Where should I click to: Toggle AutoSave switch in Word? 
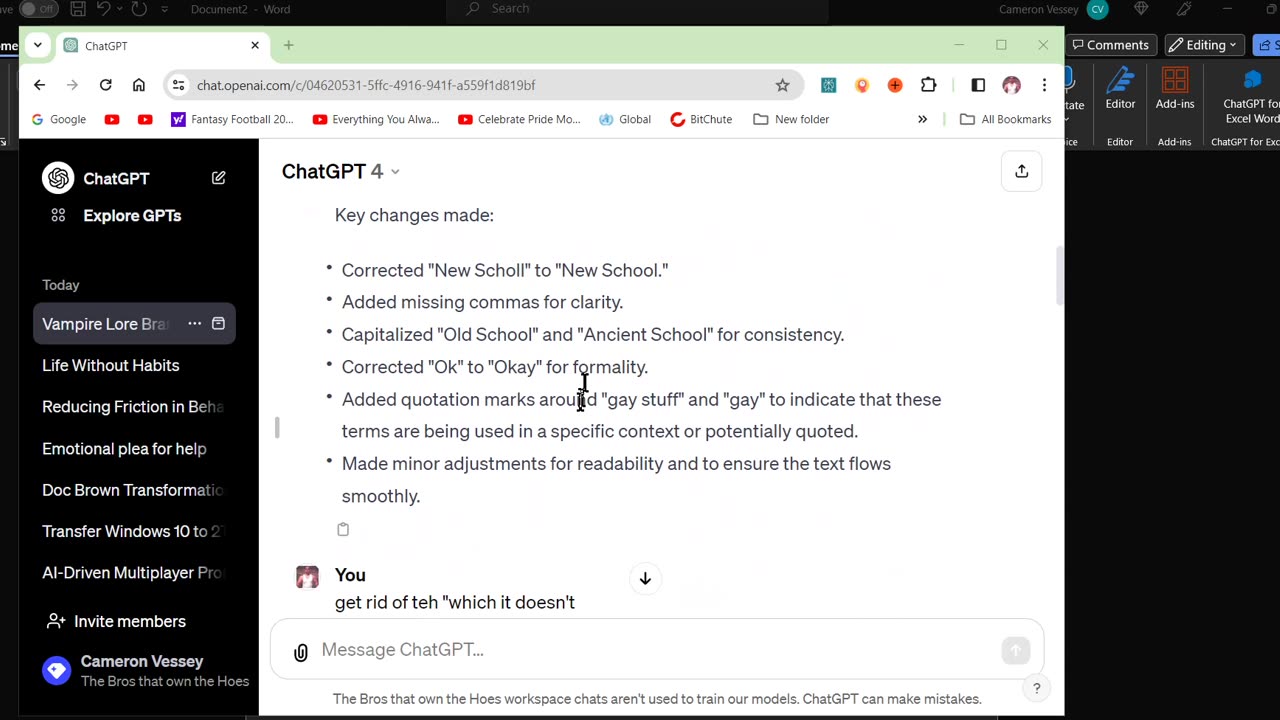(38, 9)
